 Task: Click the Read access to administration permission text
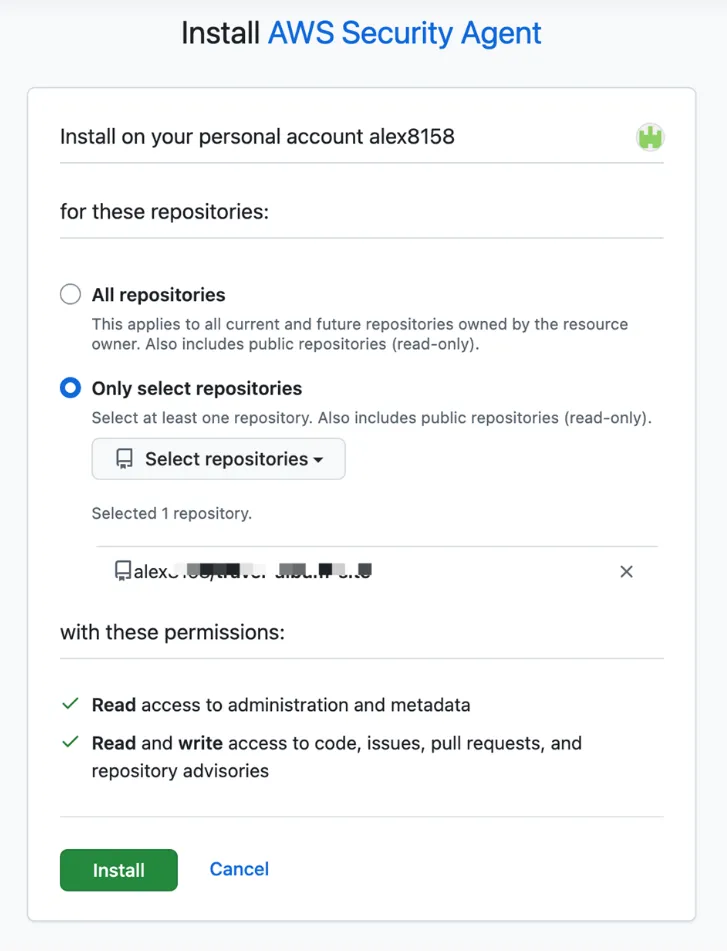click(281, 705)
